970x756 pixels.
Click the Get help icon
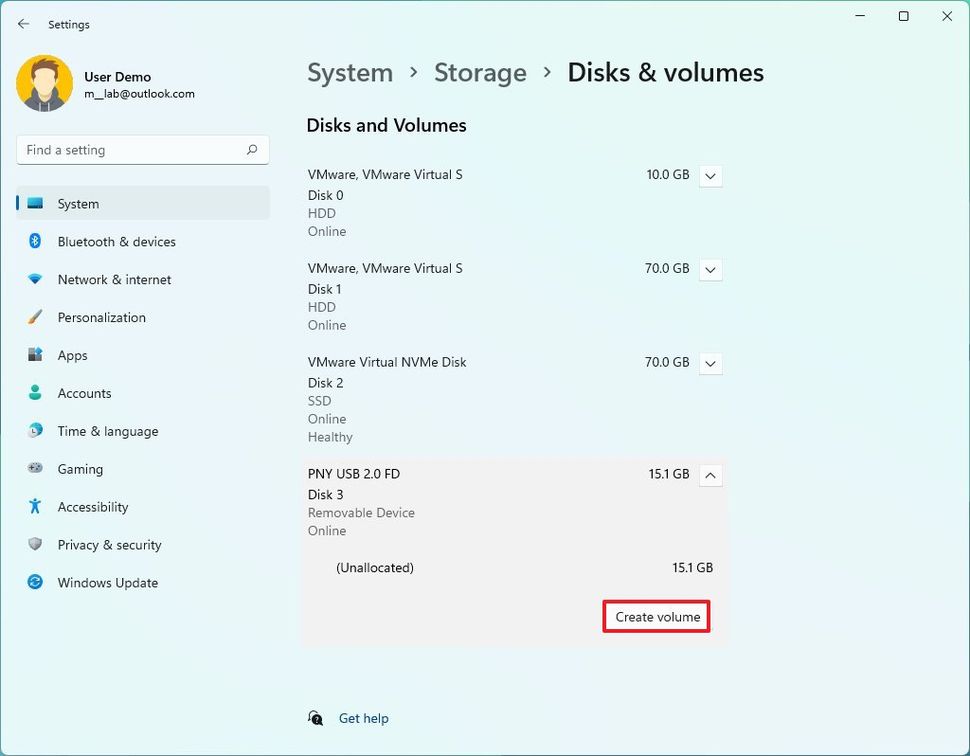pyautogui.click(x=315, y=718)
